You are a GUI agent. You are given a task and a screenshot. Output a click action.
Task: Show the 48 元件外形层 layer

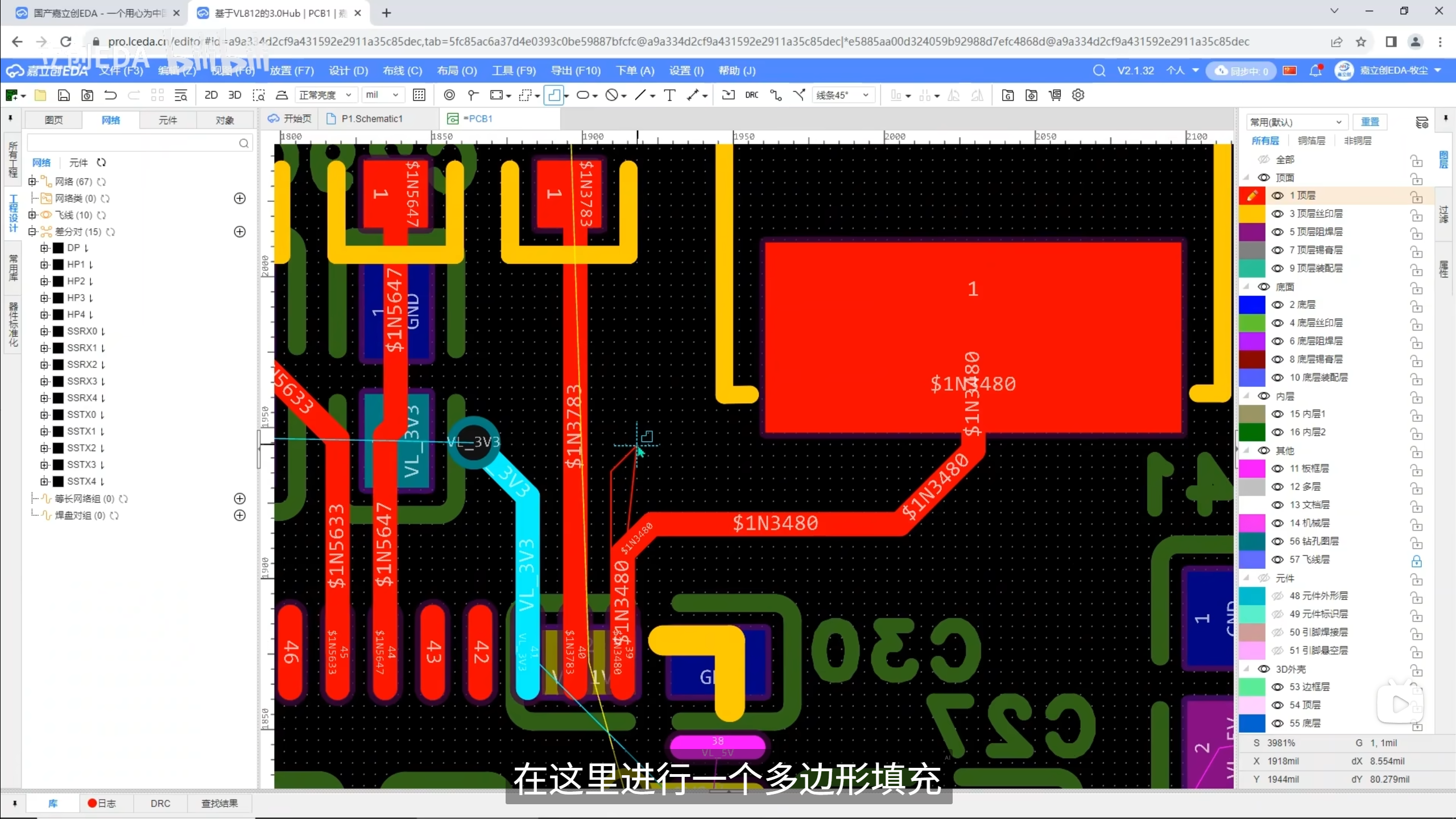coord(1277,596)
